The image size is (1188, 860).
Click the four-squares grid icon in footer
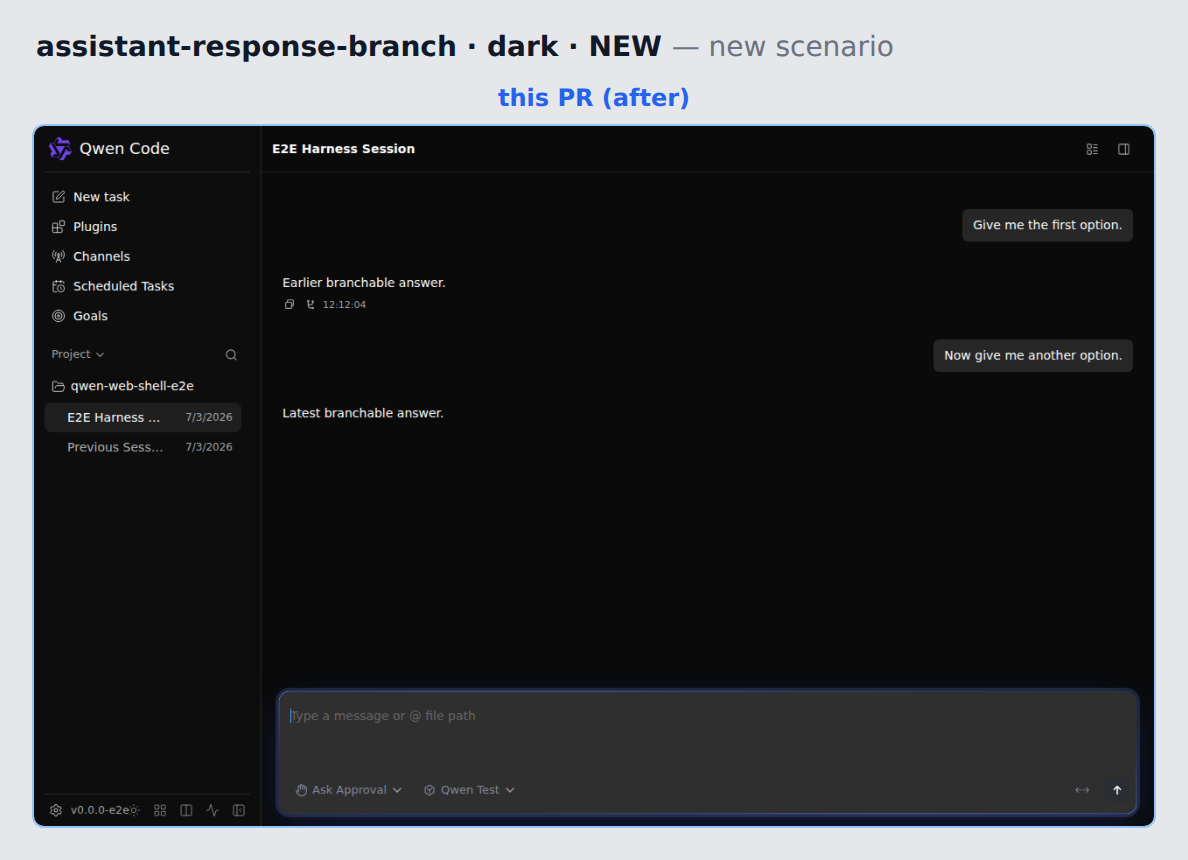[160, 810]
